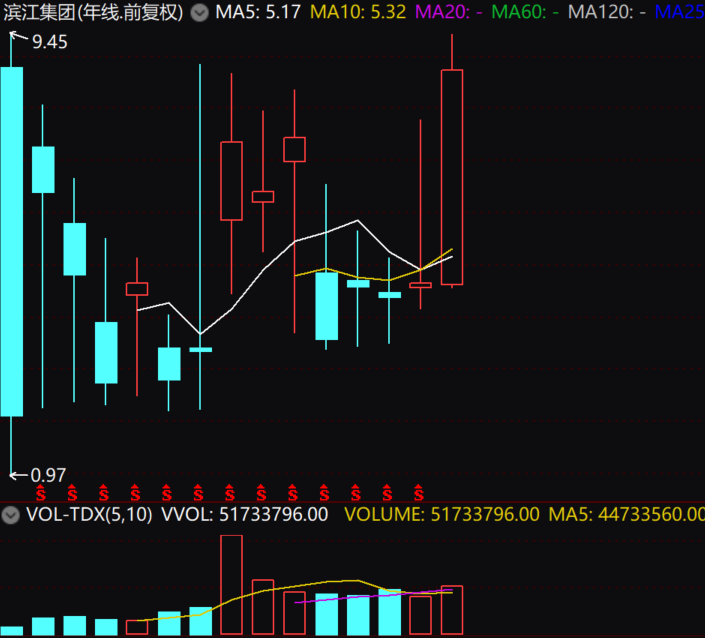Open dropdown next to 滨江集团 chart title
Viewport: 705px width, 638px height.
pyautogui.click(x=200, y=13)
